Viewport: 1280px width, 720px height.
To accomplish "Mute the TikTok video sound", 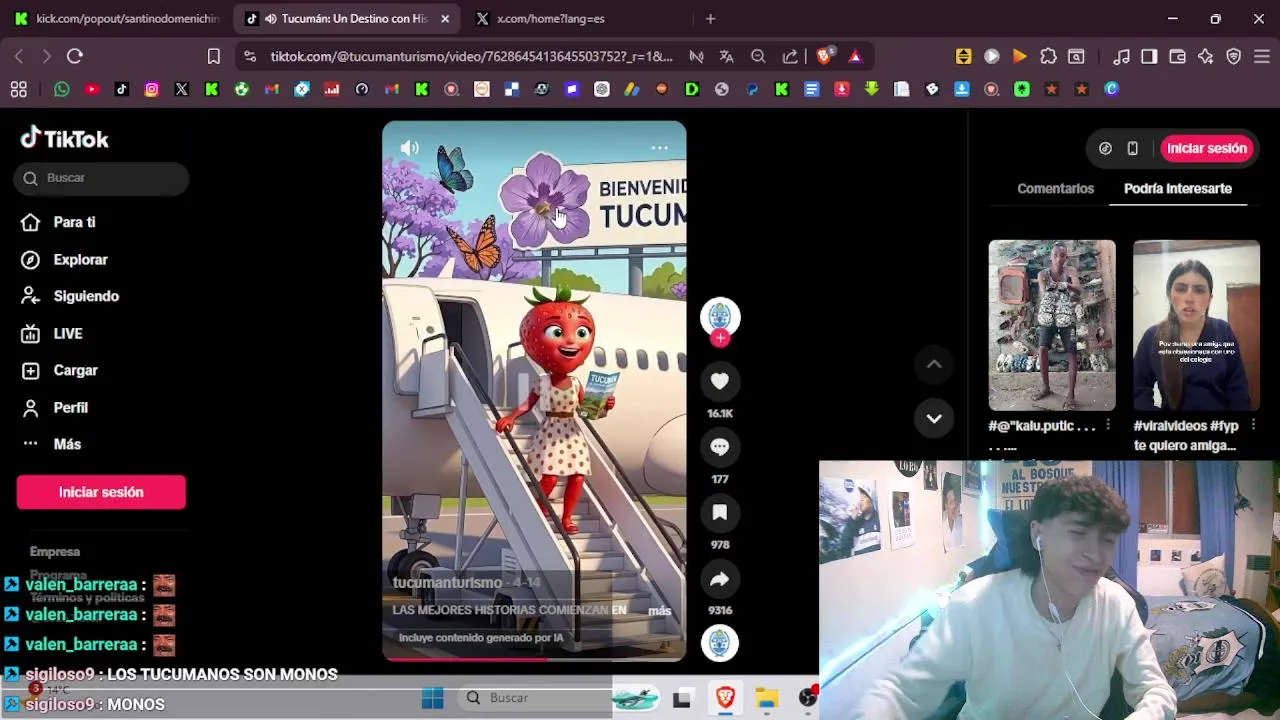I will click(409, 148).
